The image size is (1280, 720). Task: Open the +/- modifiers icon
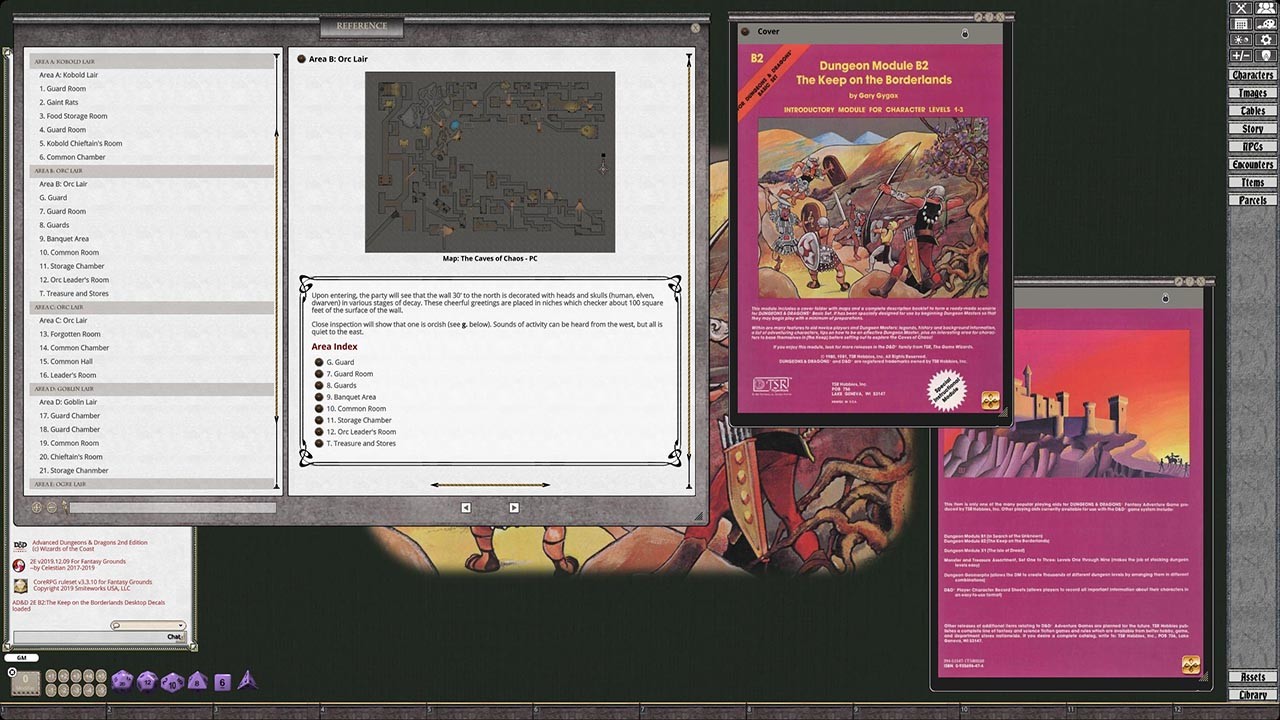1241,56
